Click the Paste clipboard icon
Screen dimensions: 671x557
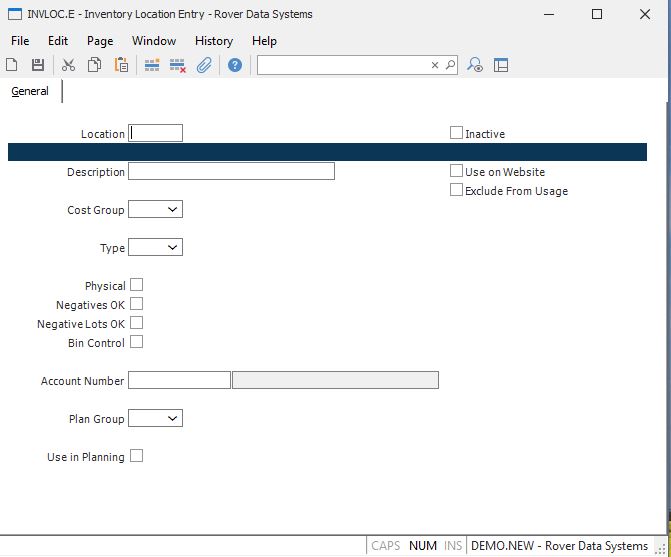(x=121, y=65)
